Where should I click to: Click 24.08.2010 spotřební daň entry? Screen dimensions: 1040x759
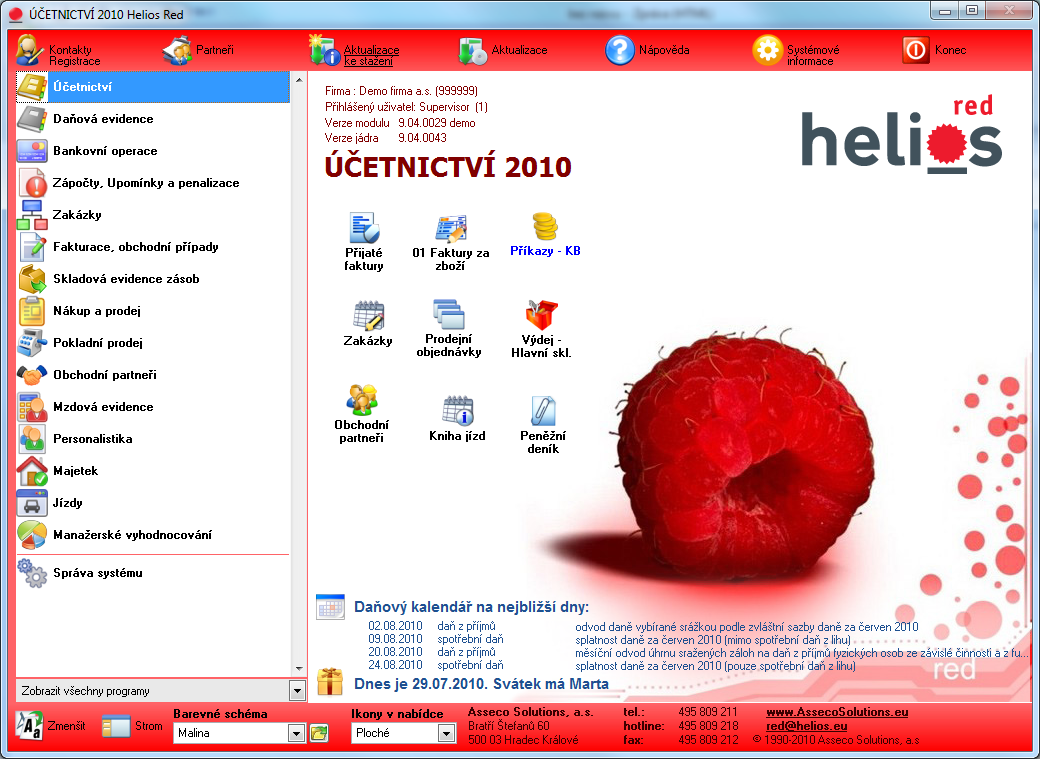point(612,665)
